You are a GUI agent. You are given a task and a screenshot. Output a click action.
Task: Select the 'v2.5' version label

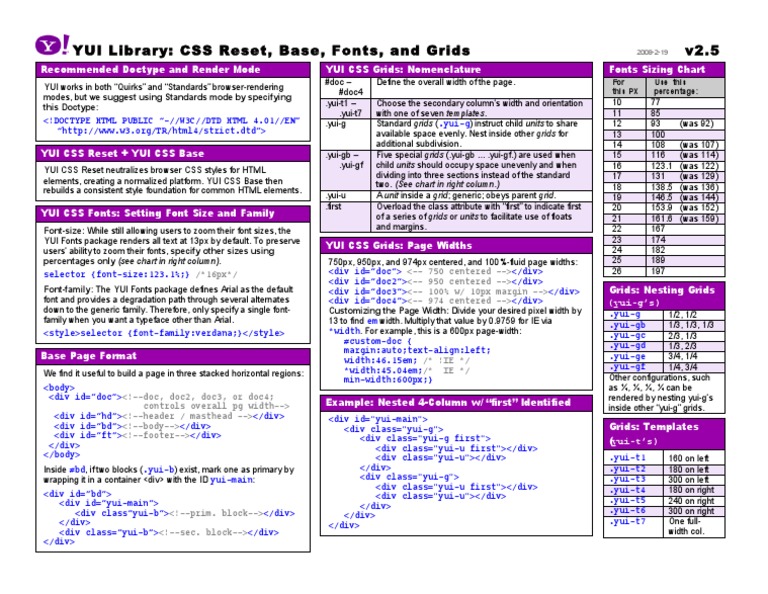[702, 50]
